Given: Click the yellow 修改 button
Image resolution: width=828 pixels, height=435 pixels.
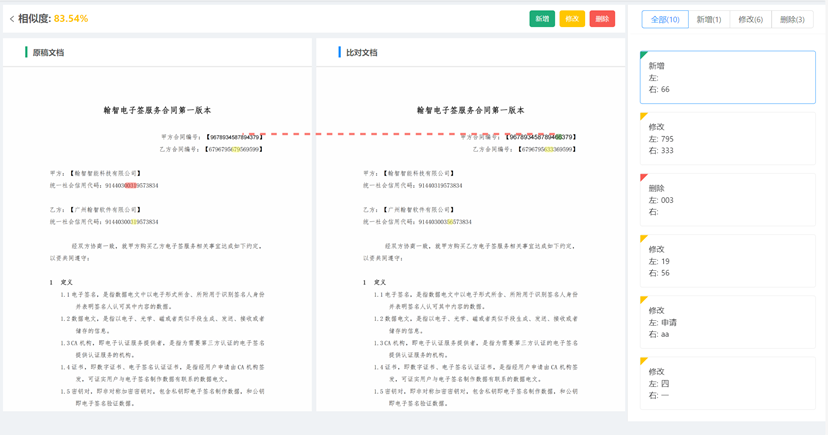Looking at the screenshot, I should click(x=572, y=19).
